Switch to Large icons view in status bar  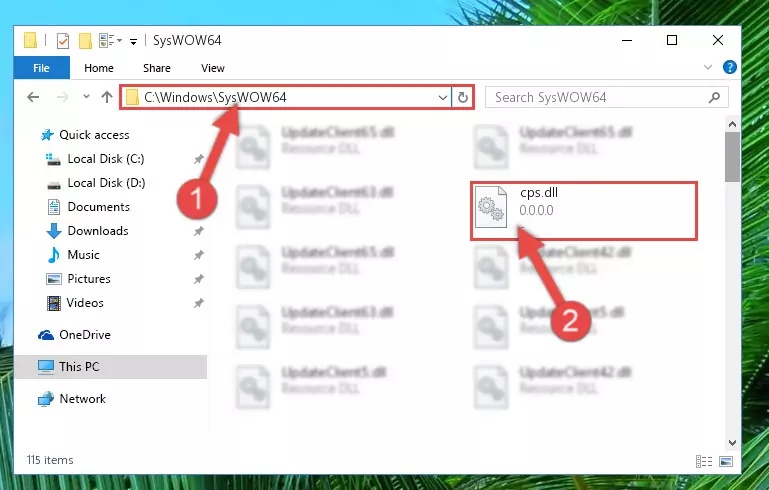726,461
